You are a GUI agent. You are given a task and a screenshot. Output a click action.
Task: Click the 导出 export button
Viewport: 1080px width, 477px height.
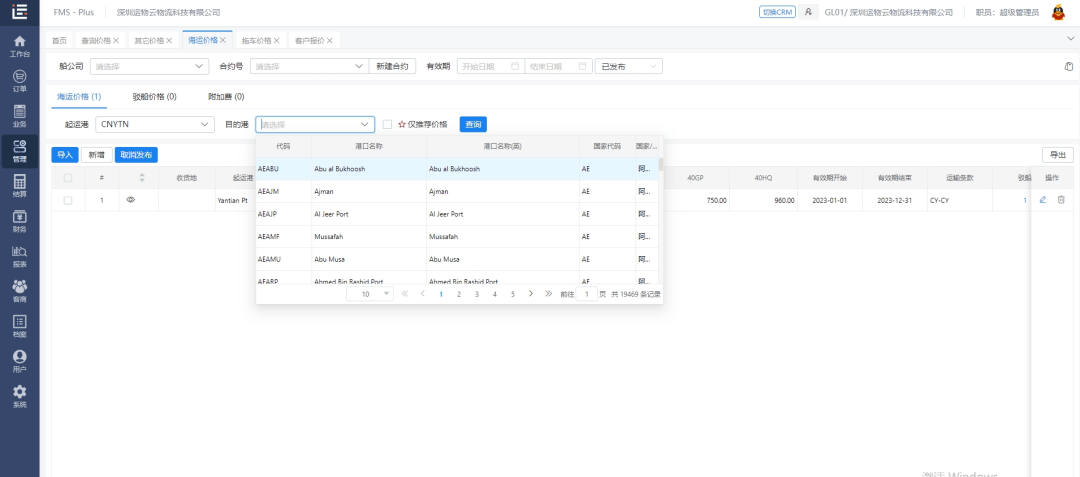[x=1057, y=155]
